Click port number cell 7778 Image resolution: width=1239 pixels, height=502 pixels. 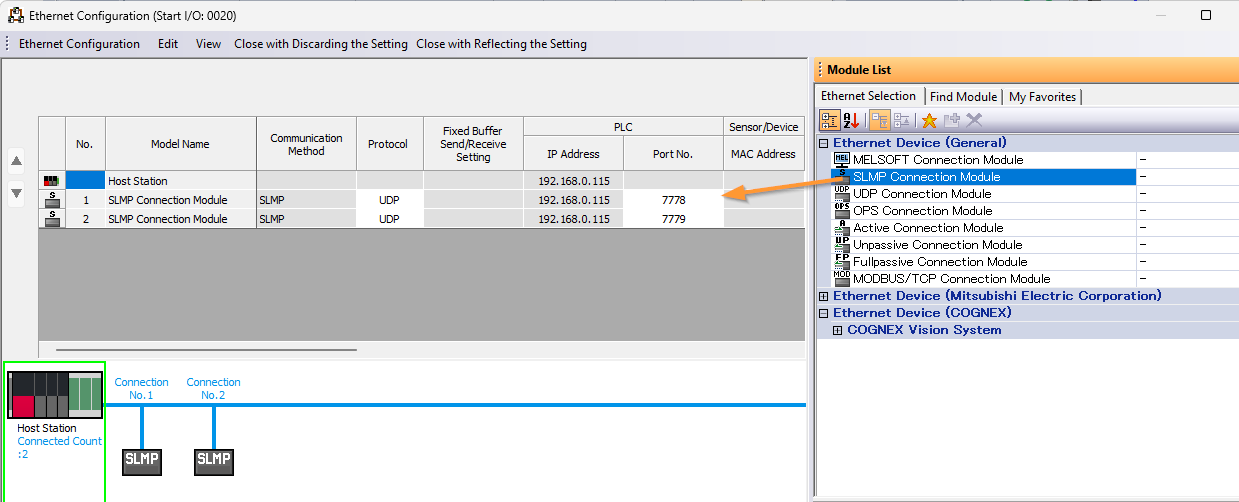pyautogui.click(x=673, y=200)
